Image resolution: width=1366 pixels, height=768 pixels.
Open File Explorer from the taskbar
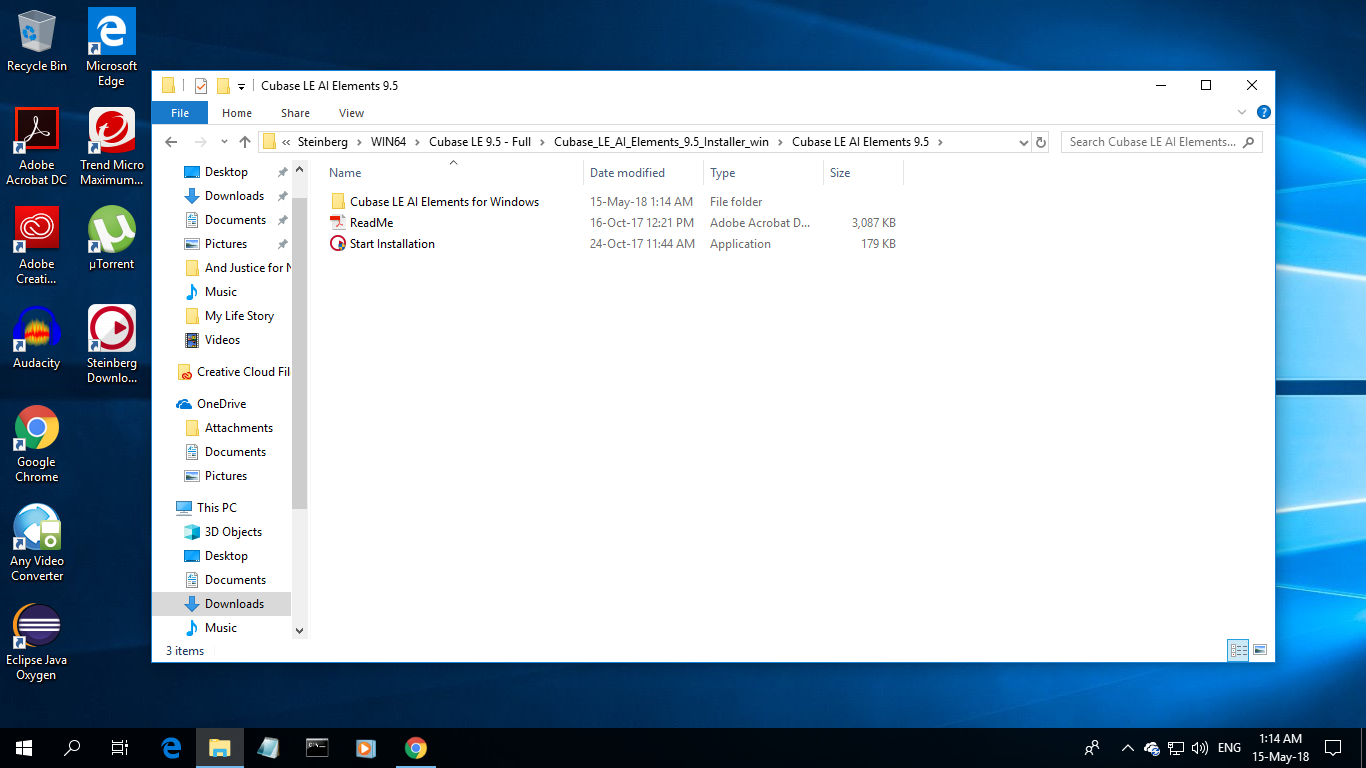coord(220,747)
